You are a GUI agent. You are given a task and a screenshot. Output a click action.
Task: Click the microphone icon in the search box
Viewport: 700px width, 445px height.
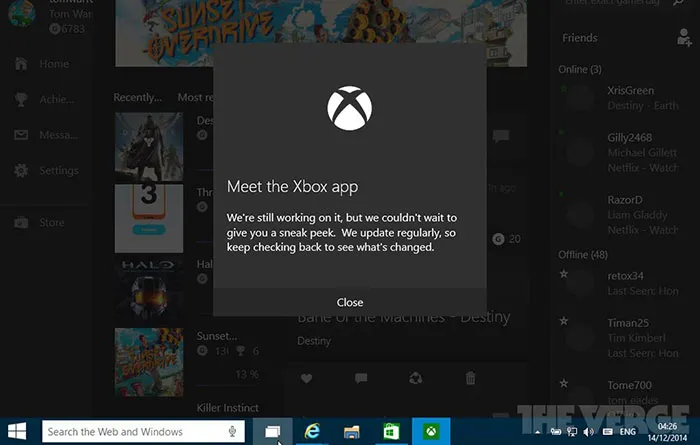232,432
